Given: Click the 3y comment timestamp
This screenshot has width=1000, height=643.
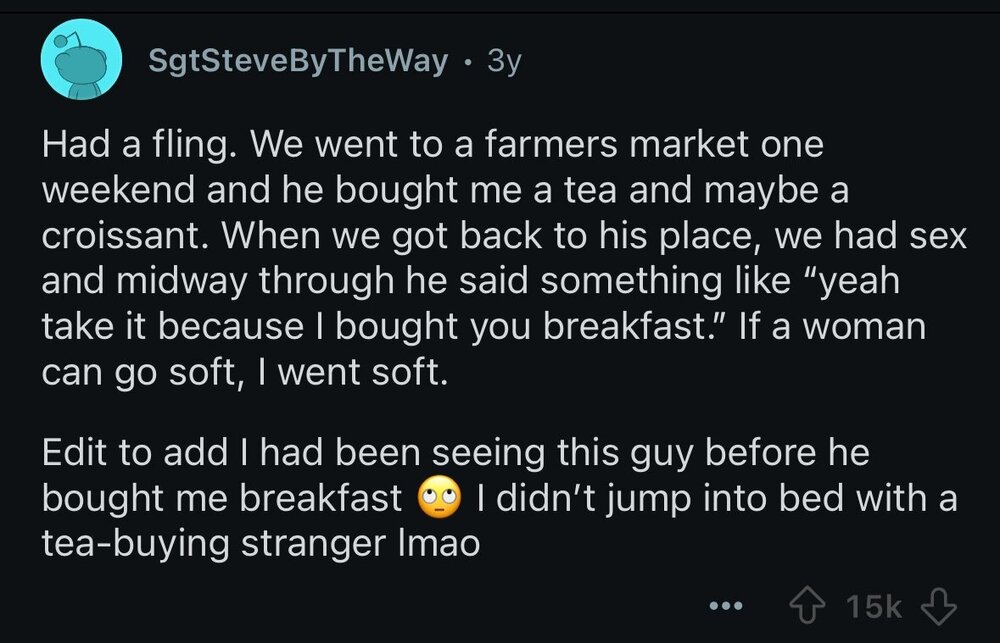Looking at the screenshot, I should [503, 62].
